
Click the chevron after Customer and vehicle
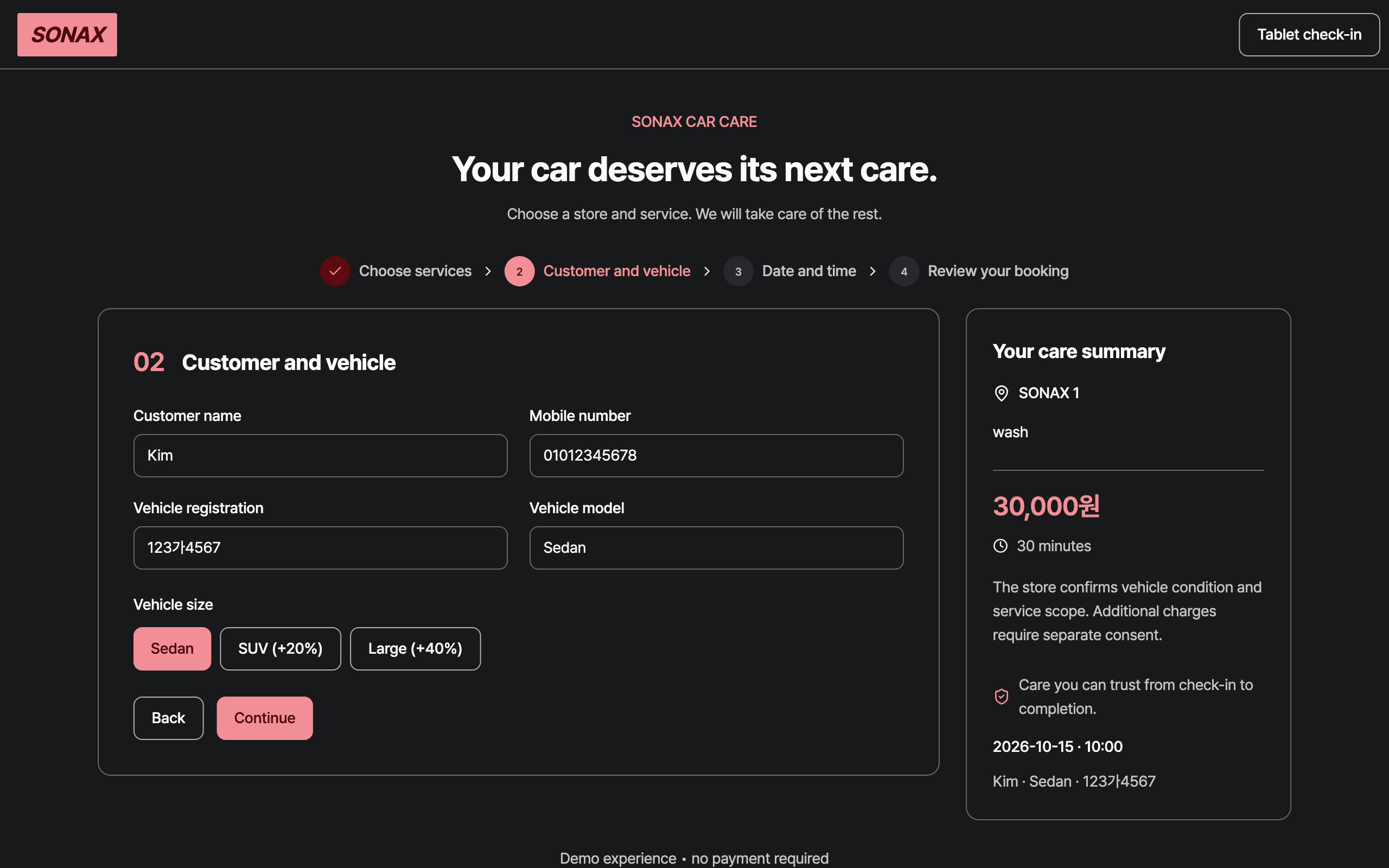click(707, 271)
